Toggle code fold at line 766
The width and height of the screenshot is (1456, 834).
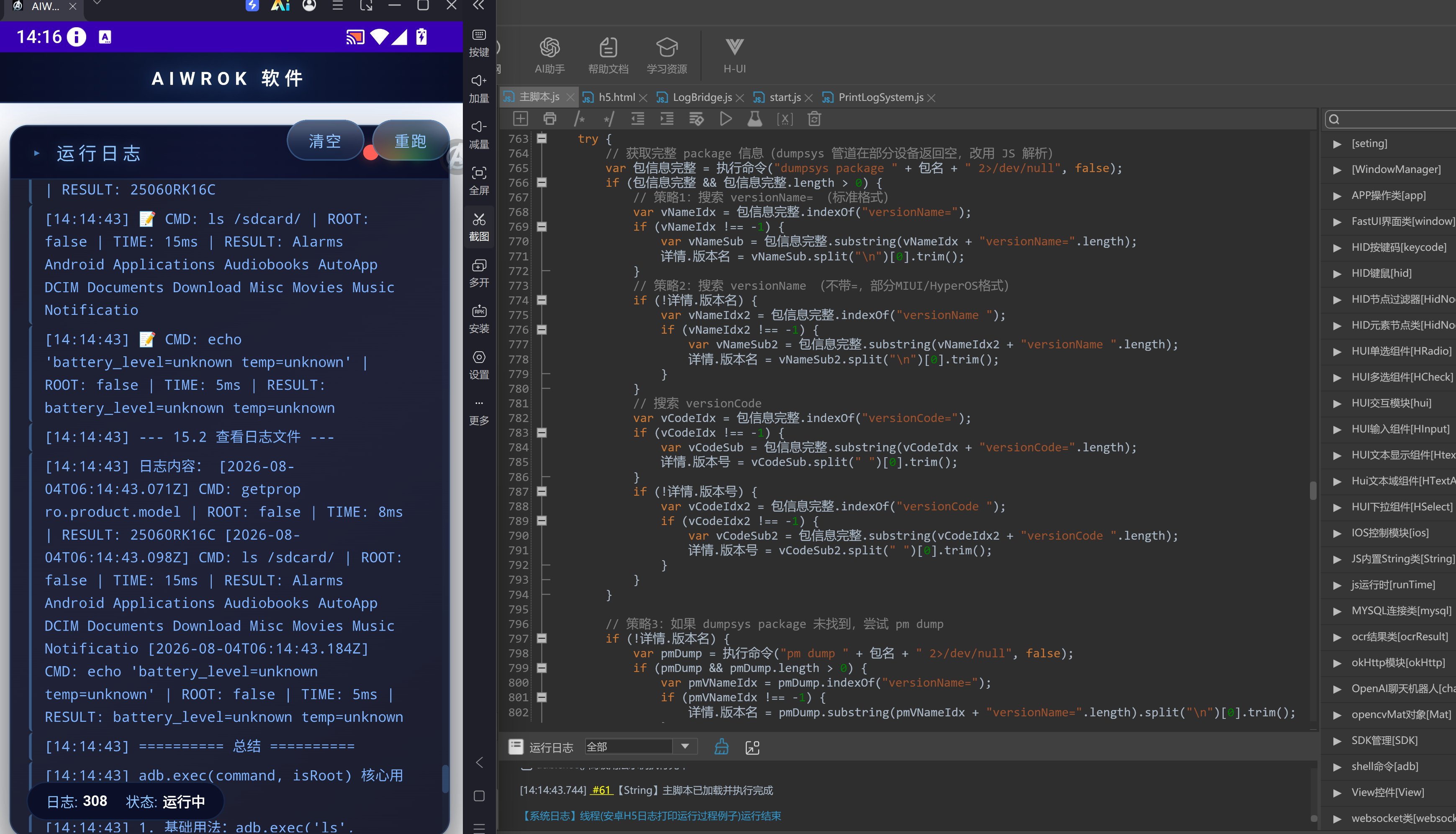coord(542,182)
